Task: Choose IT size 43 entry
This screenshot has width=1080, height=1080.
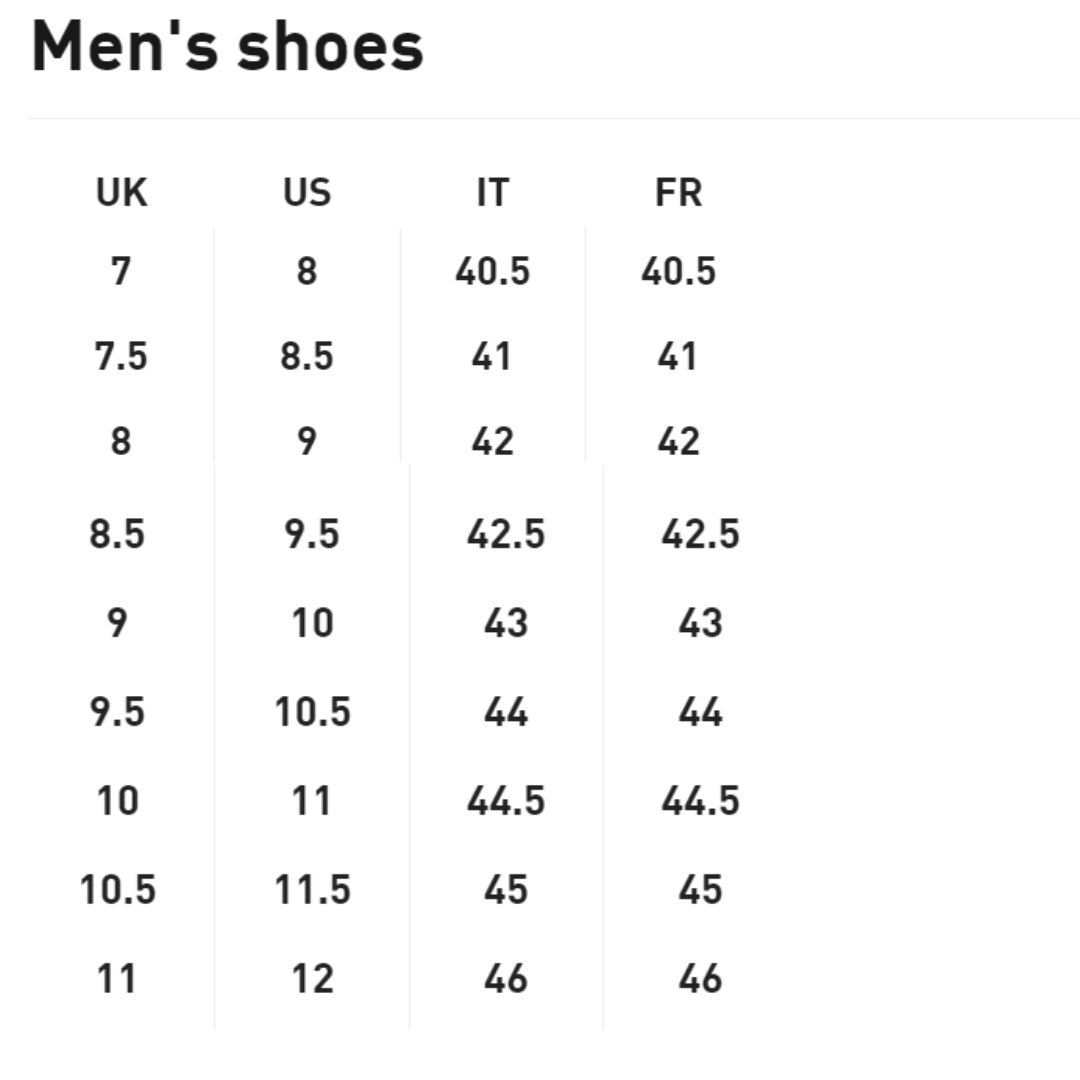Action: pyautogui.click(x=506, y=623)
